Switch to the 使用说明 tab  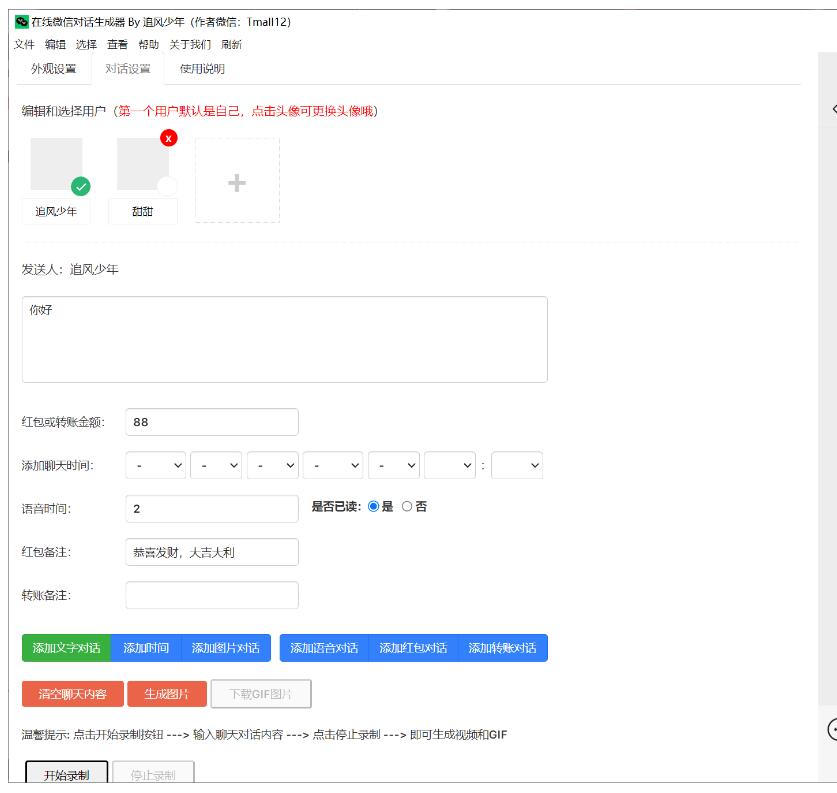point(202,69)
